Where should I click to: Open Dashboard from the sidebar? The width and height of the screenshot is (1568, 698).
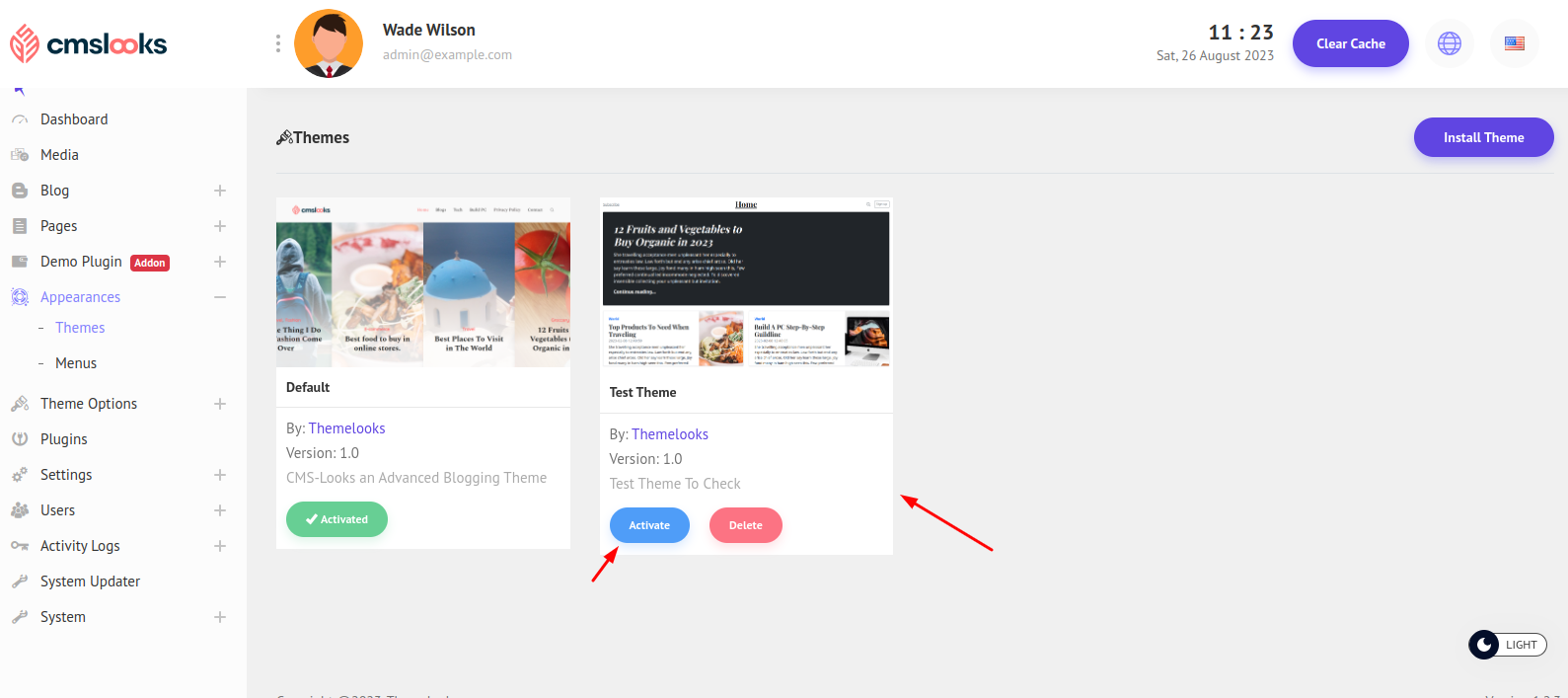[74, 119]
